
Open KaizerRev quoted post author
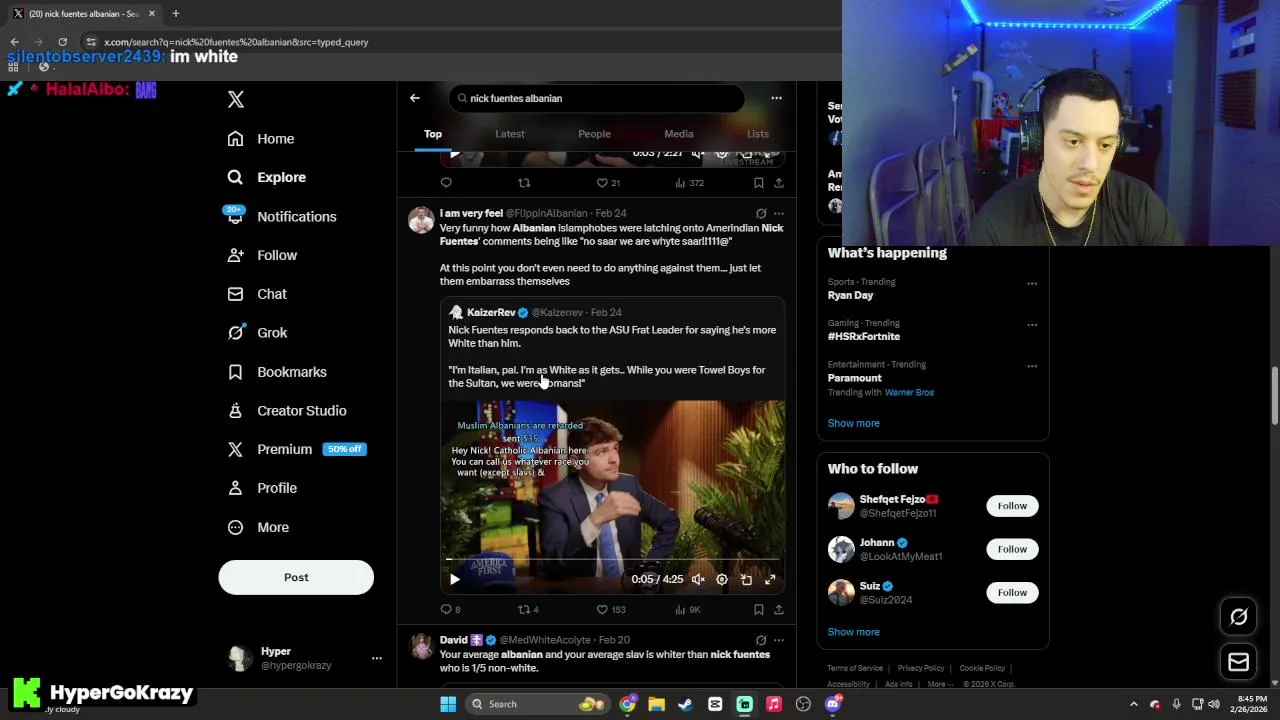click(490, 312)
